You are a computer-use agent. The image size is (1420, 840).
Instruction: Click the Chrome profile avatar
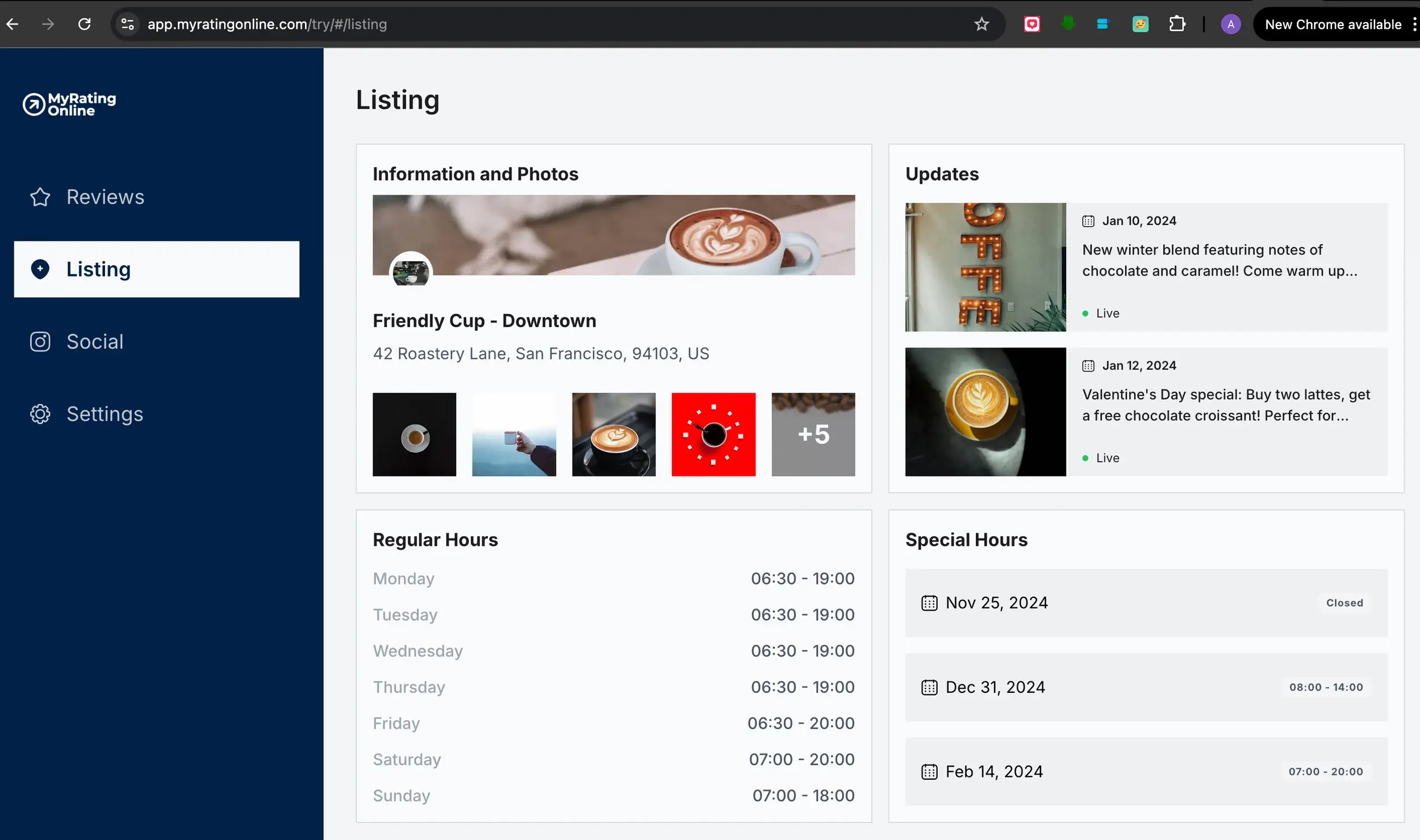1230,24
